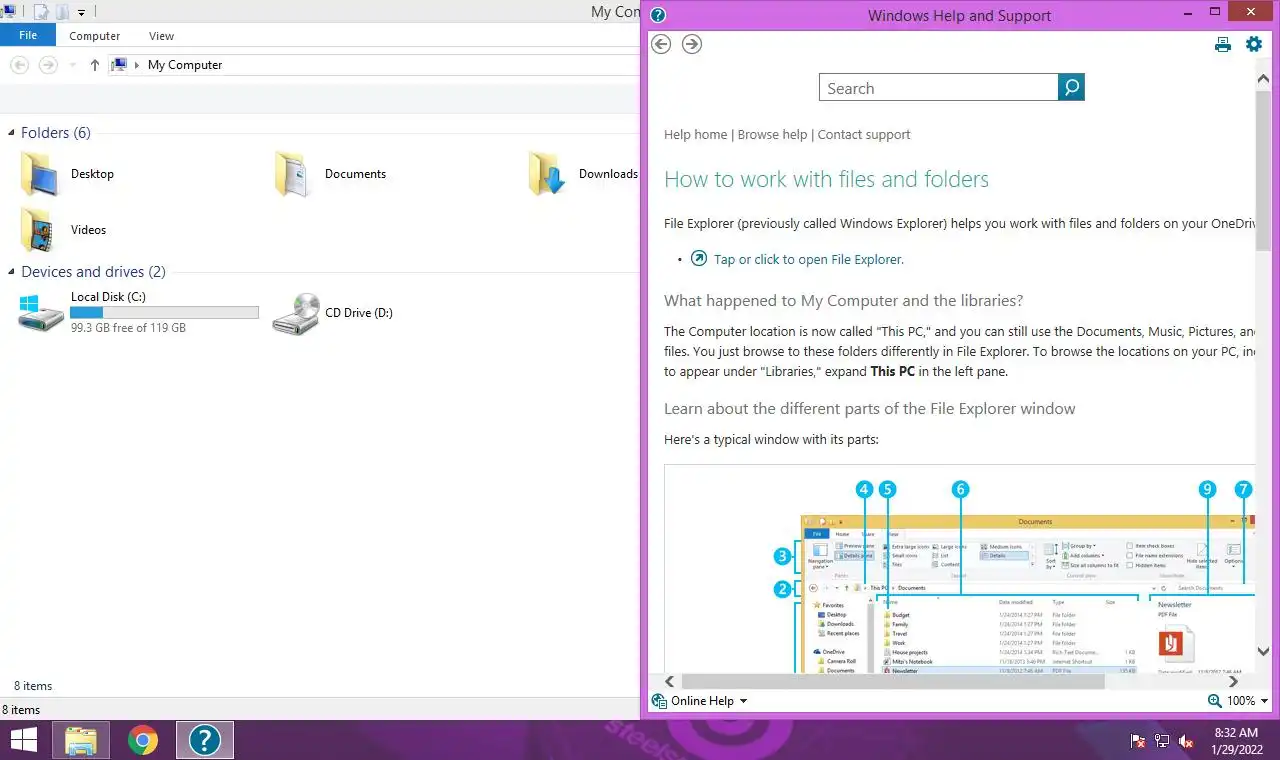Click the help search magnifier button
Viewport: 1280px width, 760px height.
pos(1071,87)
